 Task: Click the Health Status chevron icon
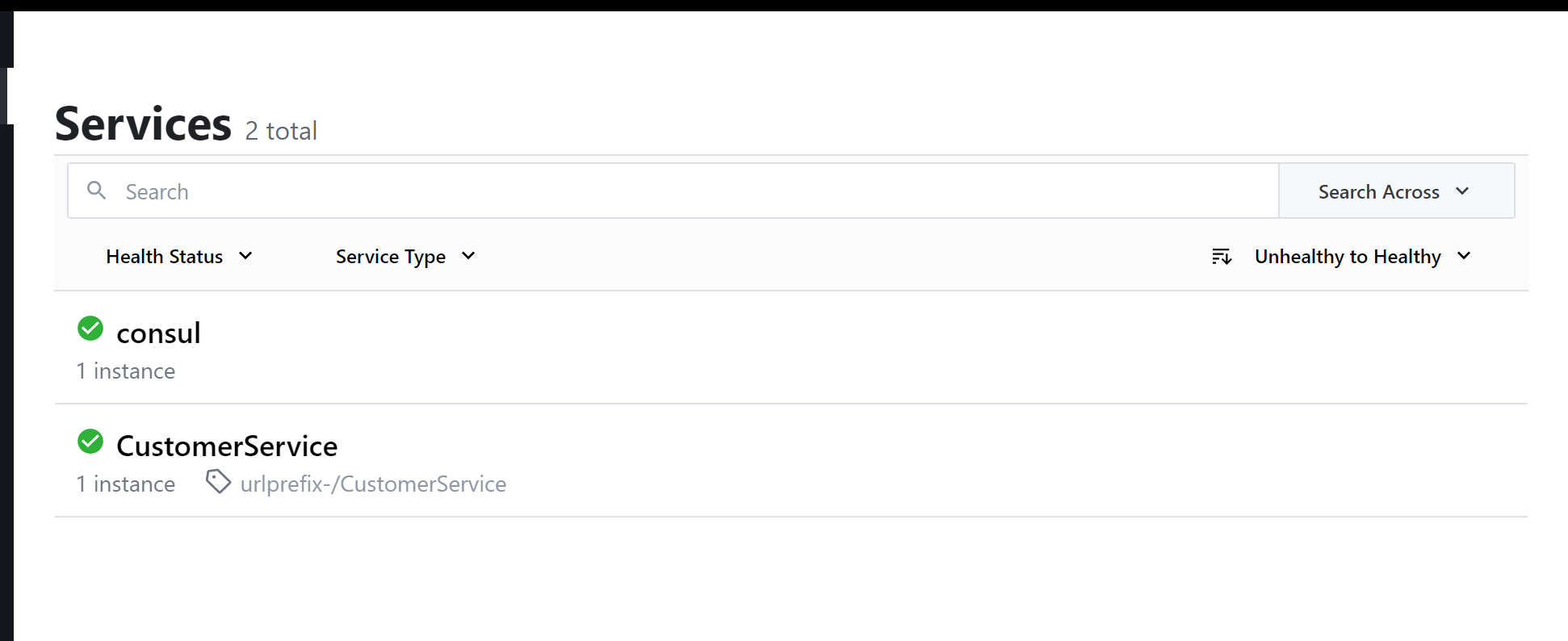(246, 256)
